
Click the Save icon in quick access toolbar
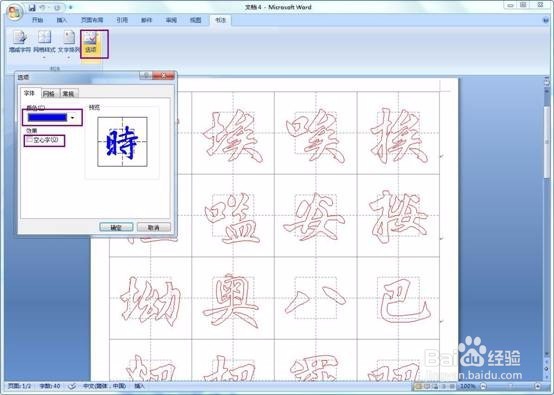pos(32,7)
